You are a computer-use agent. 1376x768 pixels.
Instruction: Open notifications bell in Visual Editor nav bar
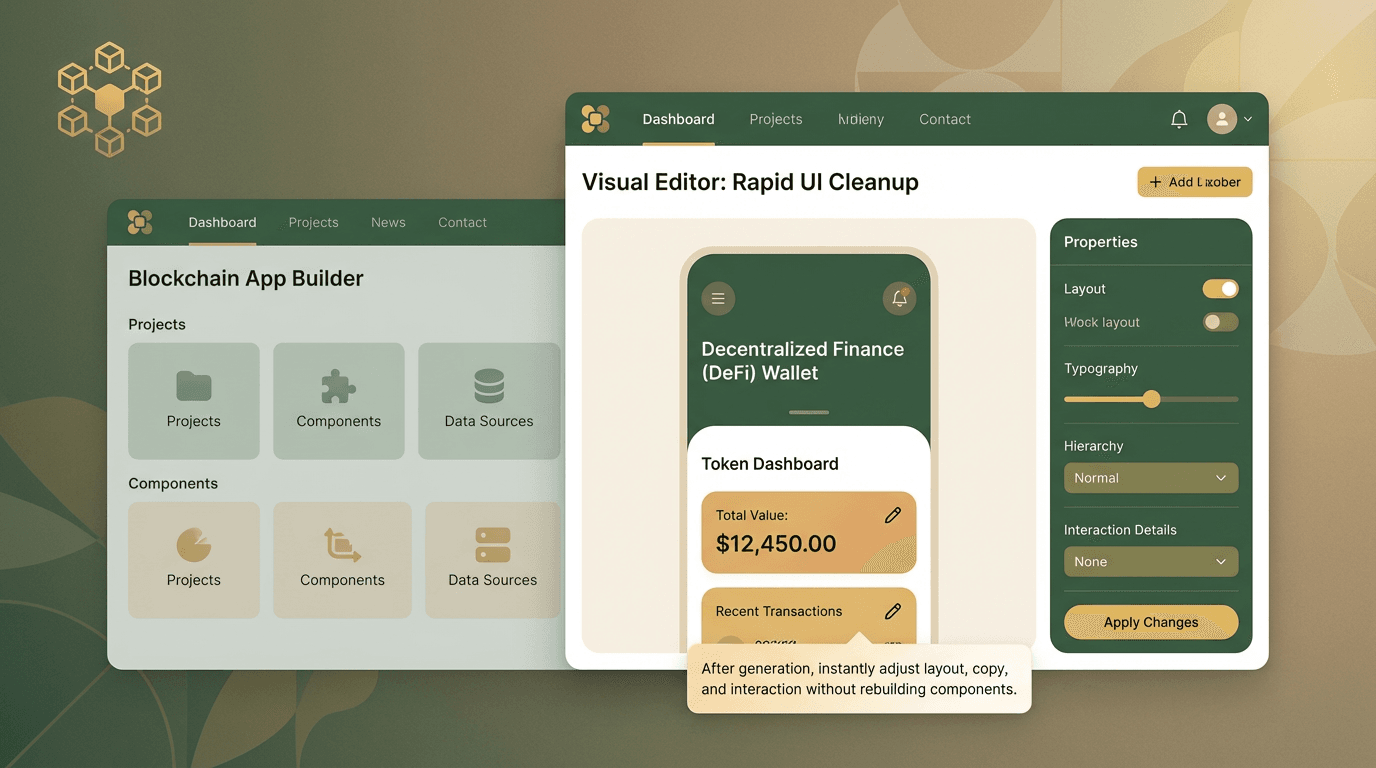tap(1179, 119)
